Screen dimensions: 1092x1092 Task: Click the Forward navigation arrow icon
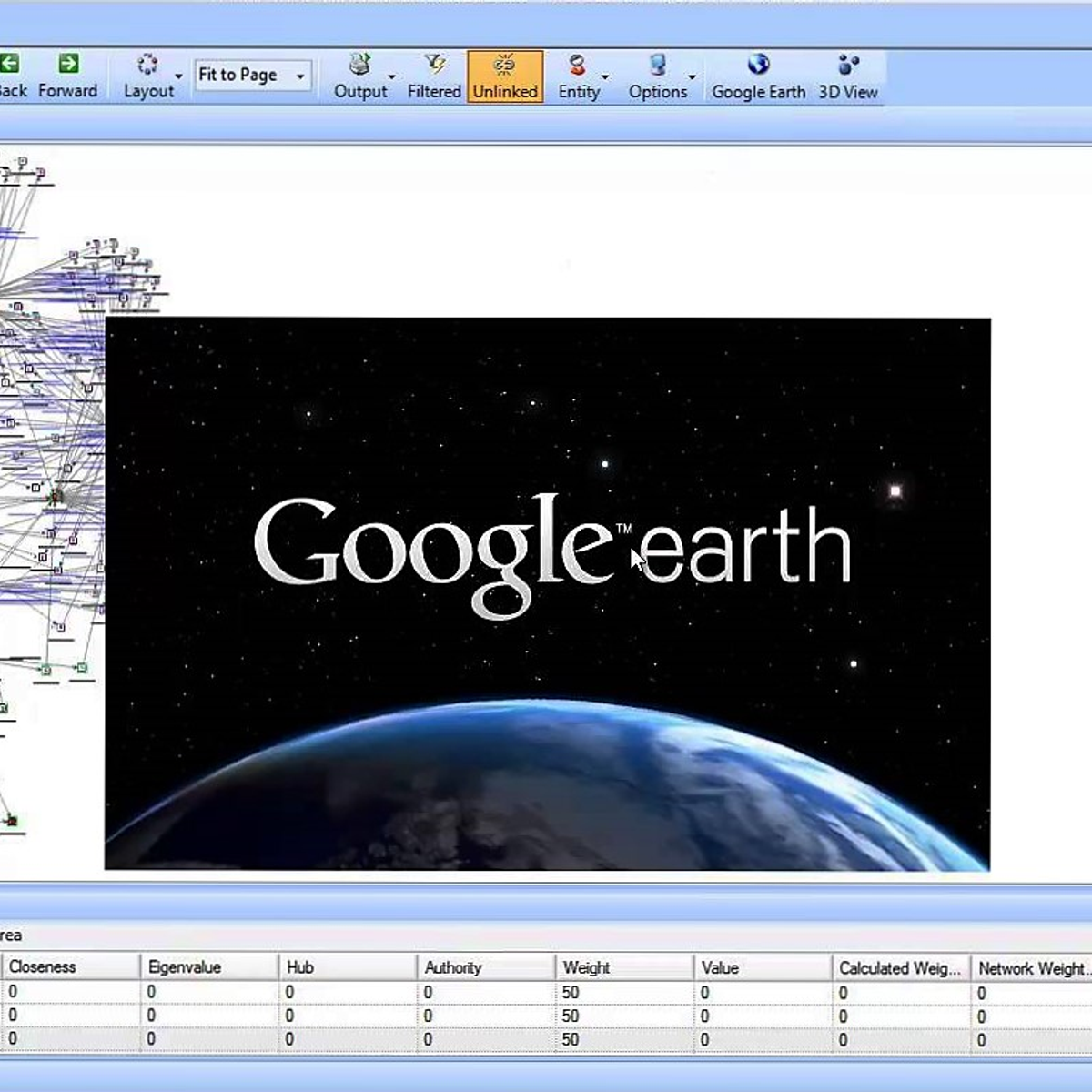pyautogui.click(x=68, y=63)
